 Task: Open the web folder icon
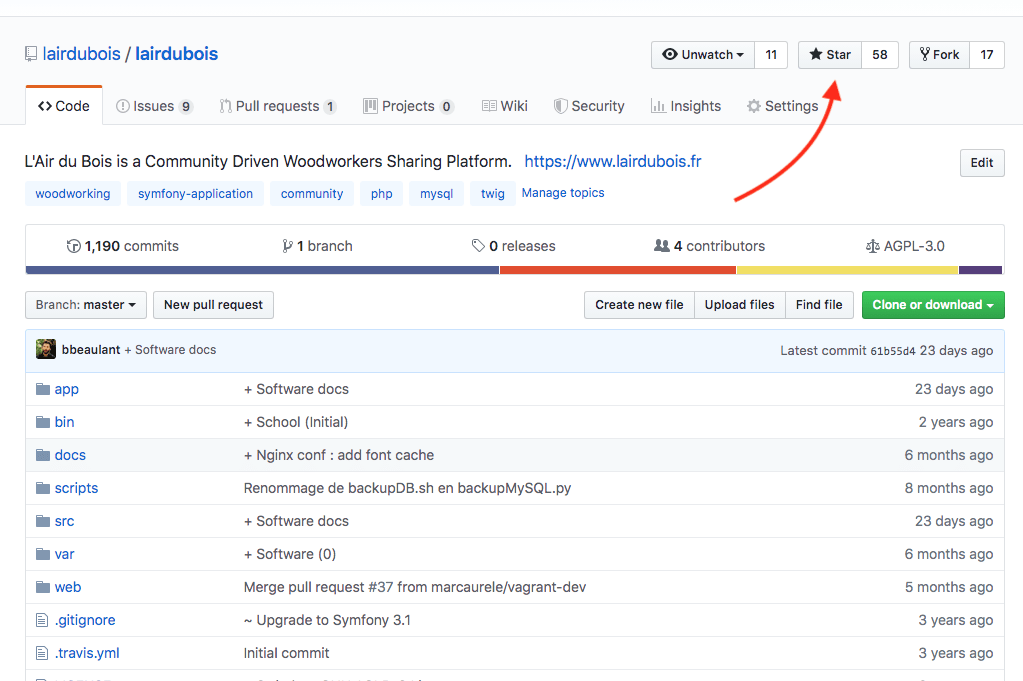coord(43,587)
